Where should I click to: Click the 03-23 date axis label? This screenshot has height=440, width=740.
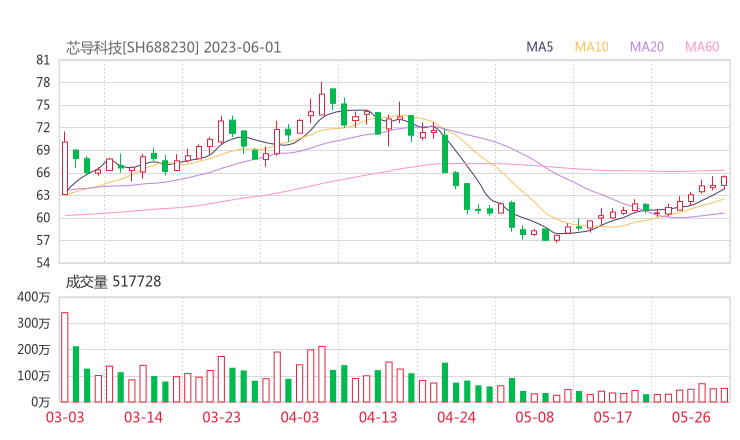221,417
